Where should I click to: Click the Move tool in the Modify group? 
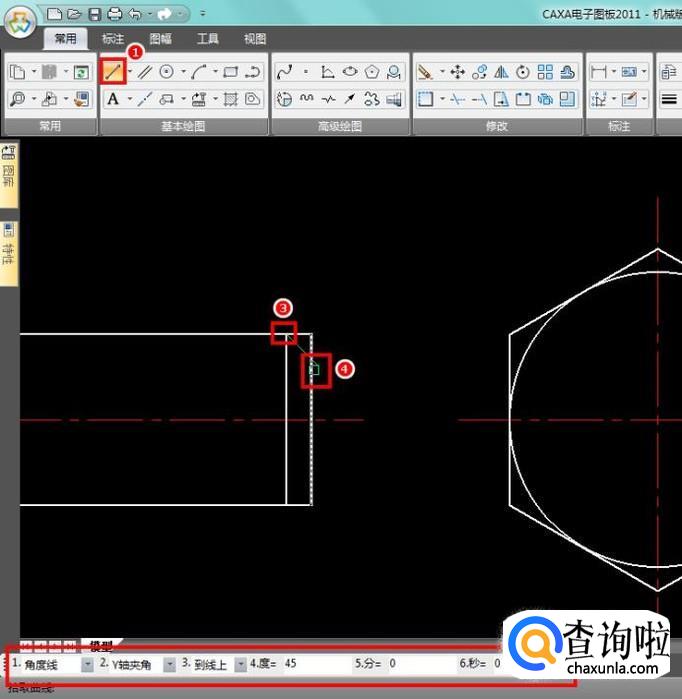point(457,72)
